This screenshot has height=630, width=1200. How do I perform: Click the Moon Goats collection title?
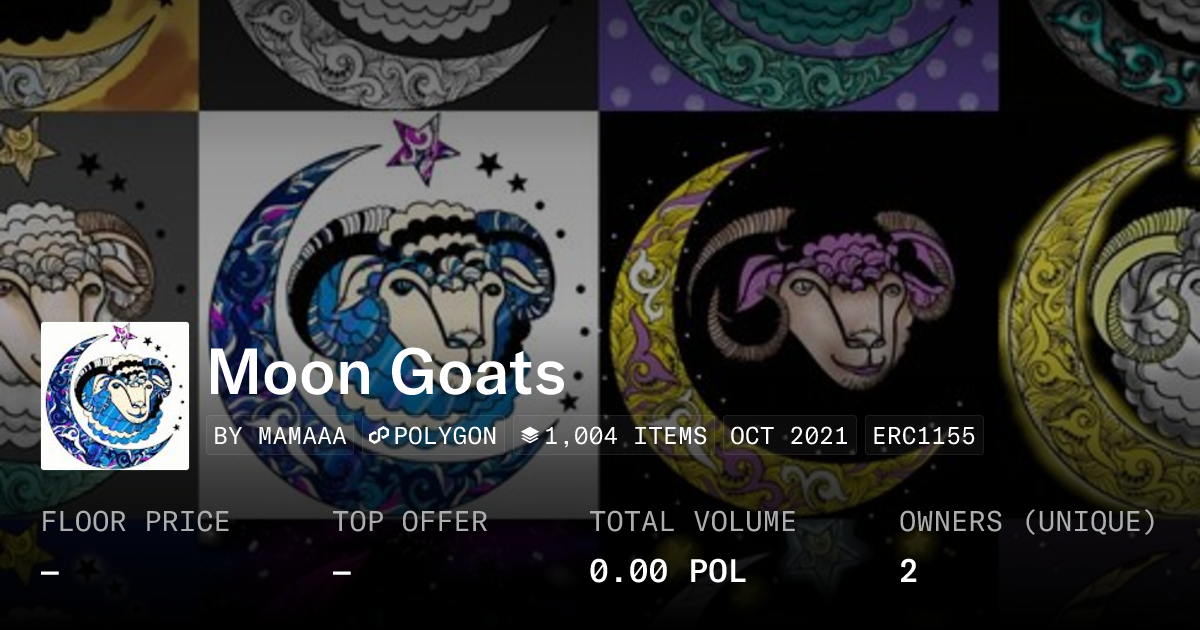[387, 373]
